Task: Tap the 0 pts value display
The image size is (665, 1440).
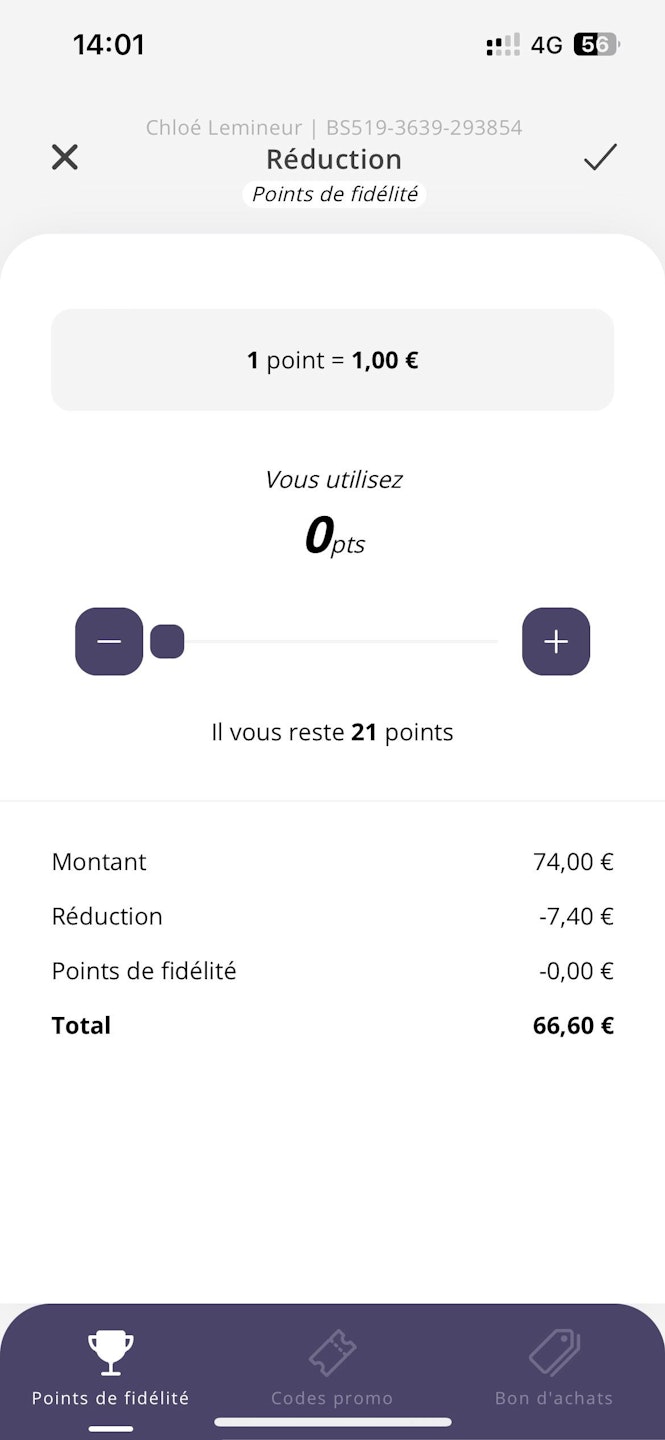Action: click(333, 537)
